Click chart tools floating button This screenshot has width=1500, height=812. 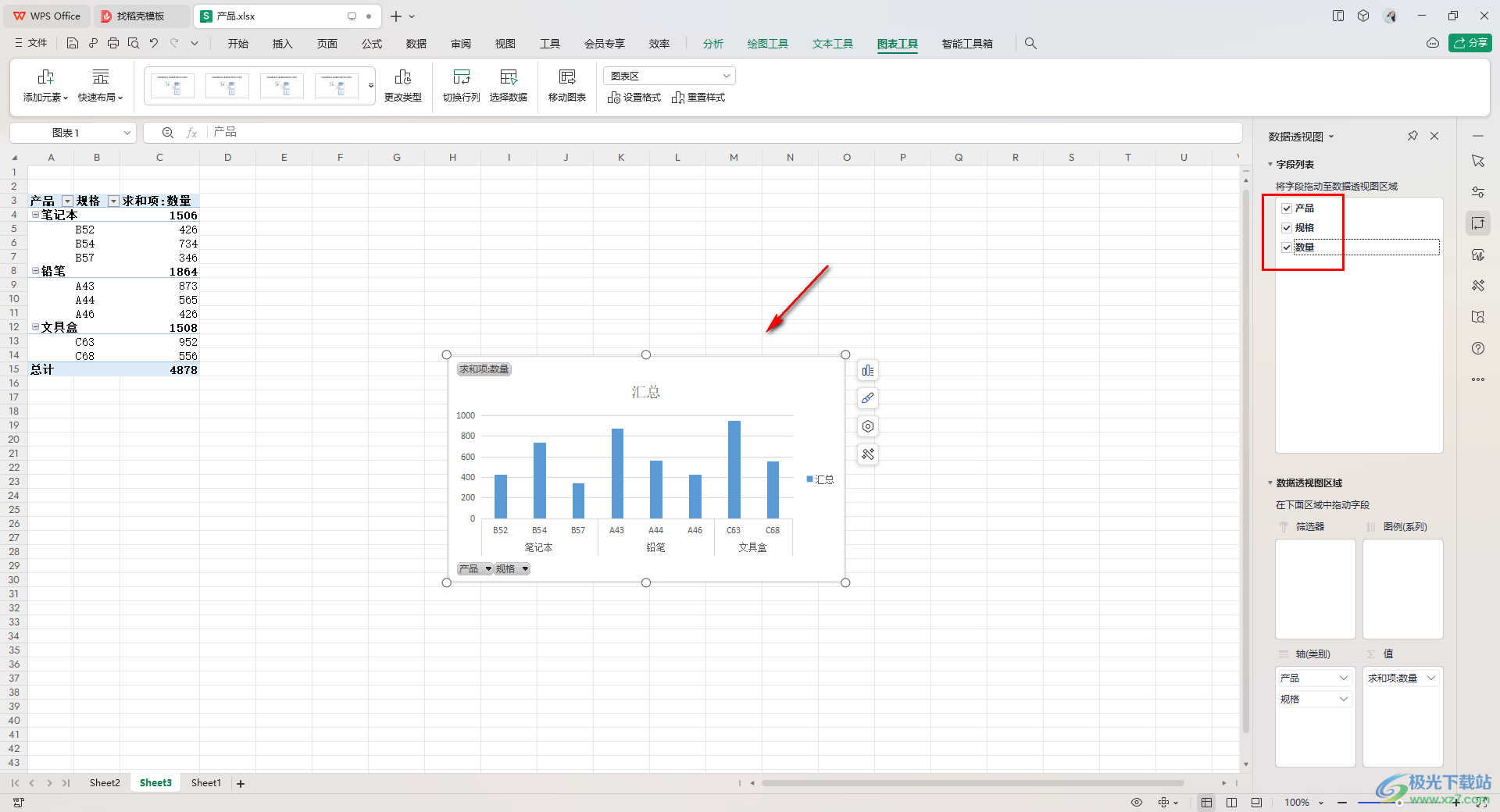pyautogui.click(x=868, y=454)
